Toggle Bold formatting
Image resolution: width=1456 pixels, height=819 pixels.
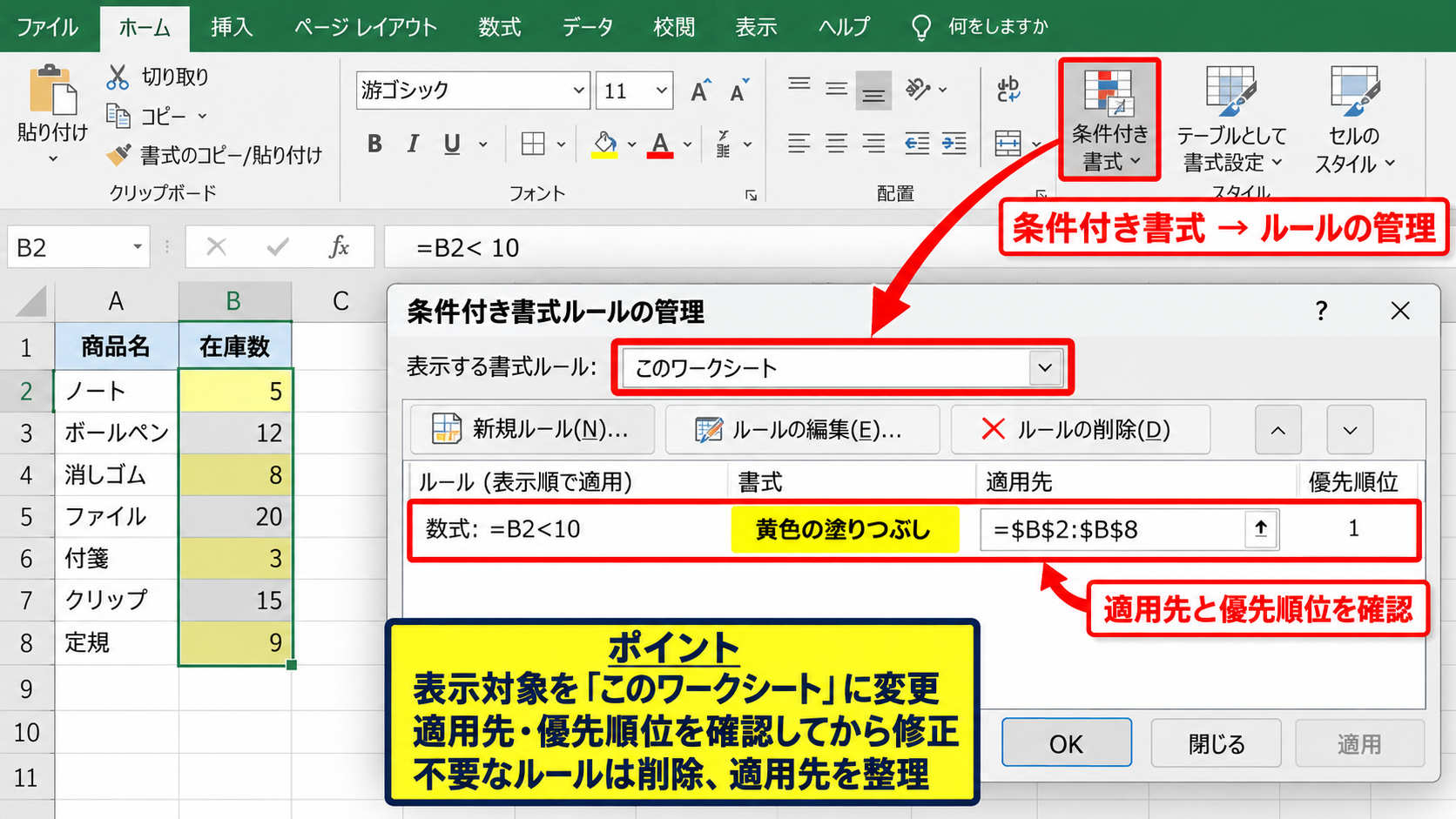(374, 144)
